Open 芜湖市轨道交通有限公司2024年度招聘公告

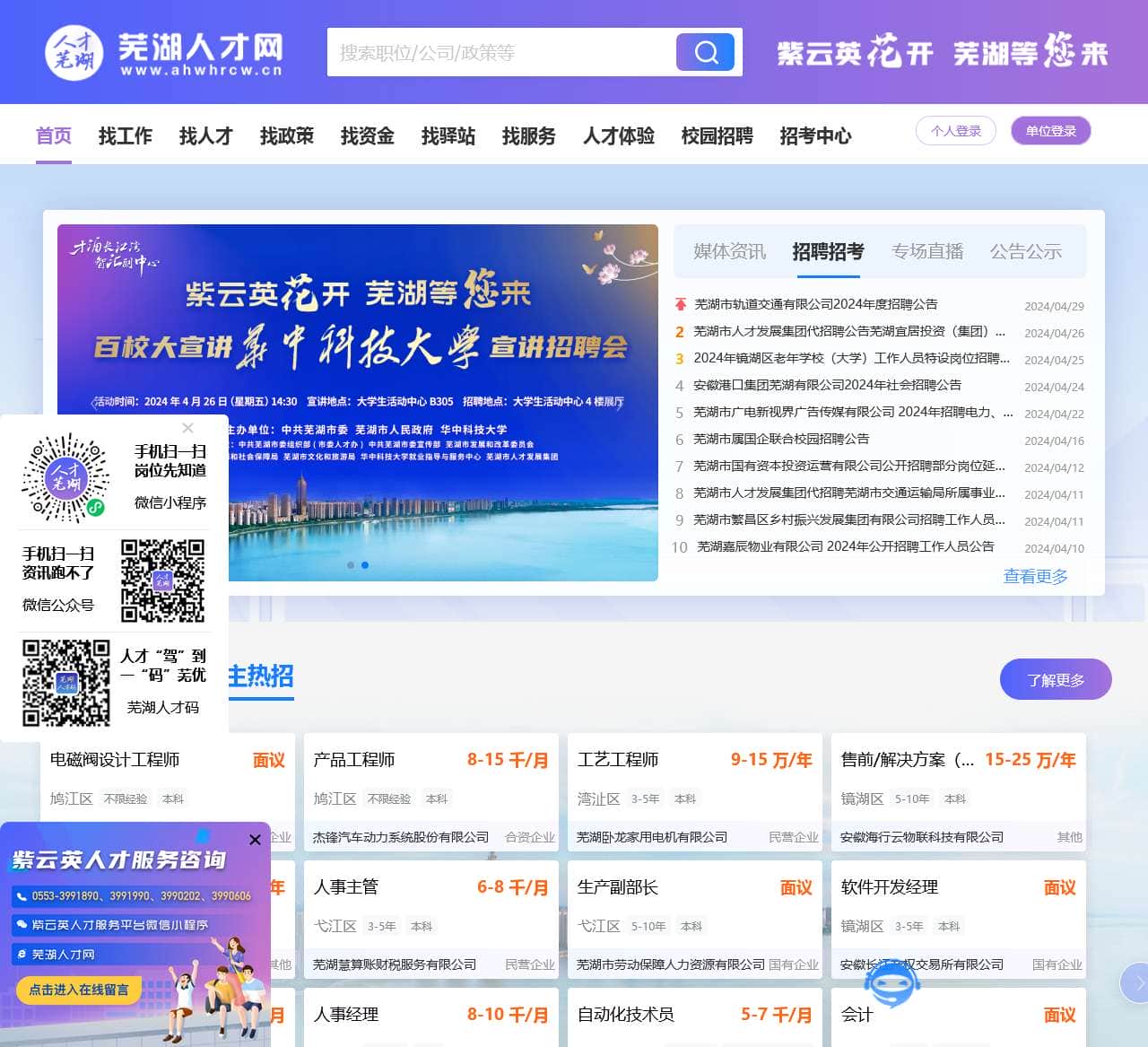point(816,304)
